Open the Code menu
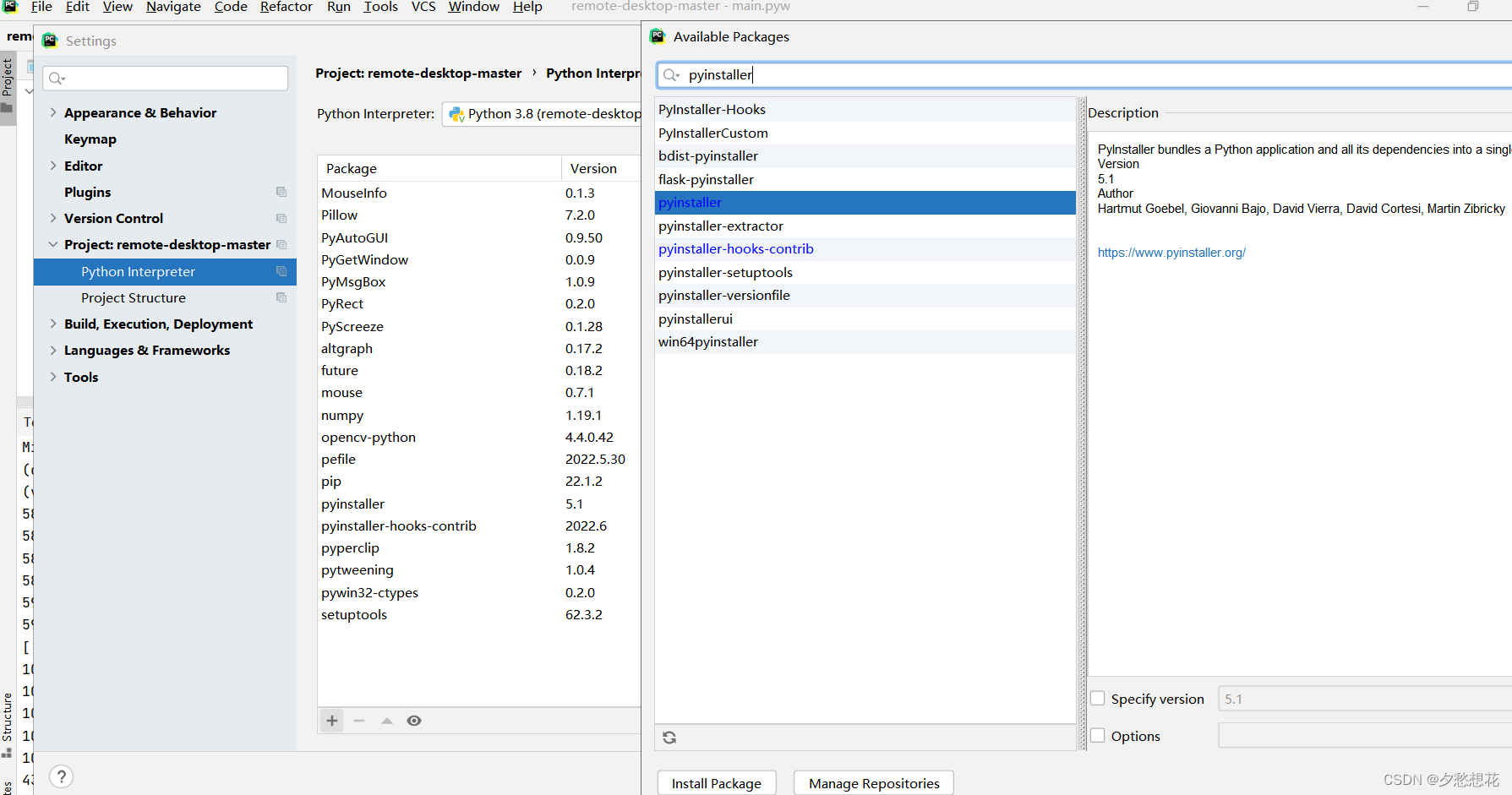The width and height of the screenshot is (1512, 795). coord(231,7)
